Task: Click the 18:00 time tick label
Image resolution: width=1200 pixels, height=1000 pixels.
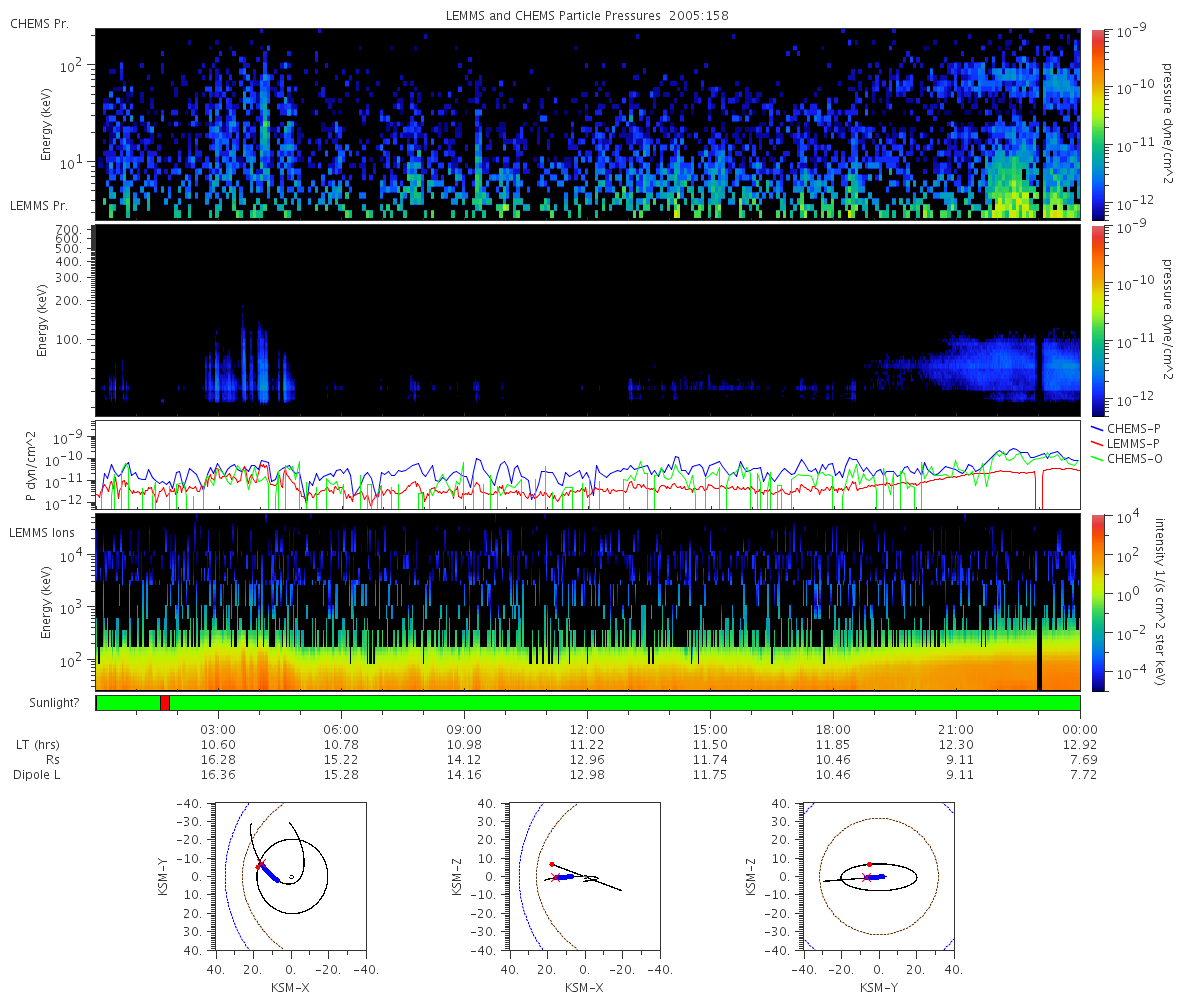Action: click(833, 729)
